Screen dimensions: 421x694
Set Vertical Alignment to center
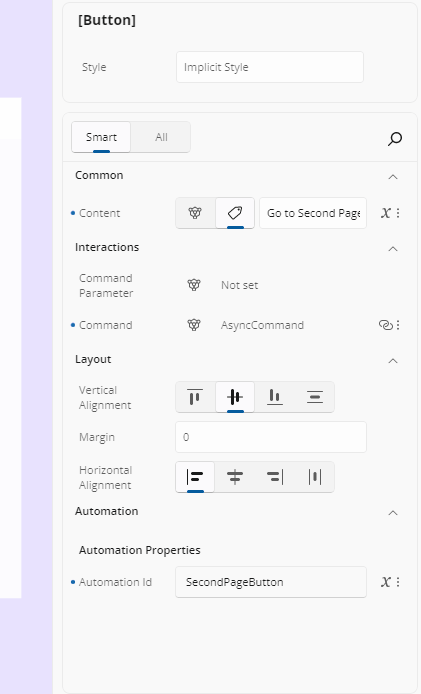tap(235, 397)
